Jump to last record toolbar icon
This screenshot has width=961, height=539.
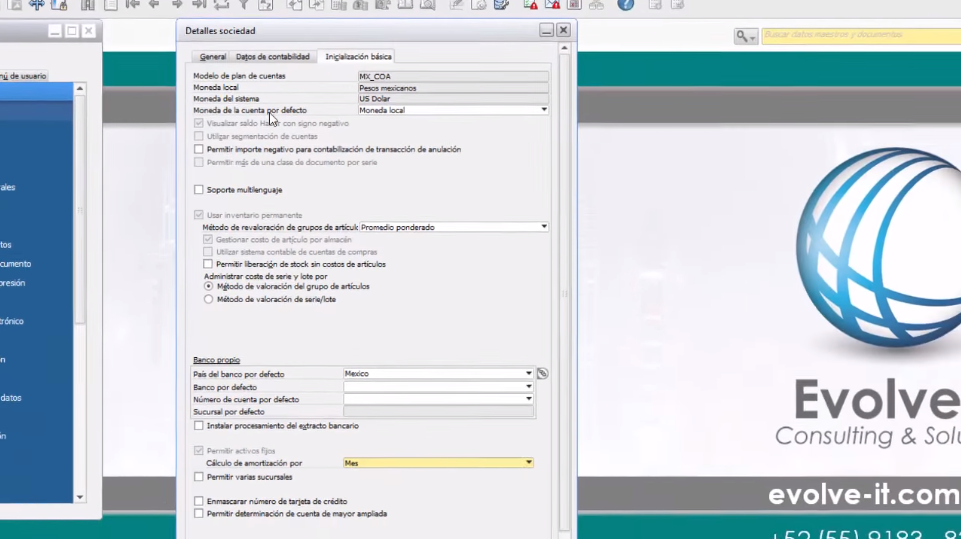(199, 4)
